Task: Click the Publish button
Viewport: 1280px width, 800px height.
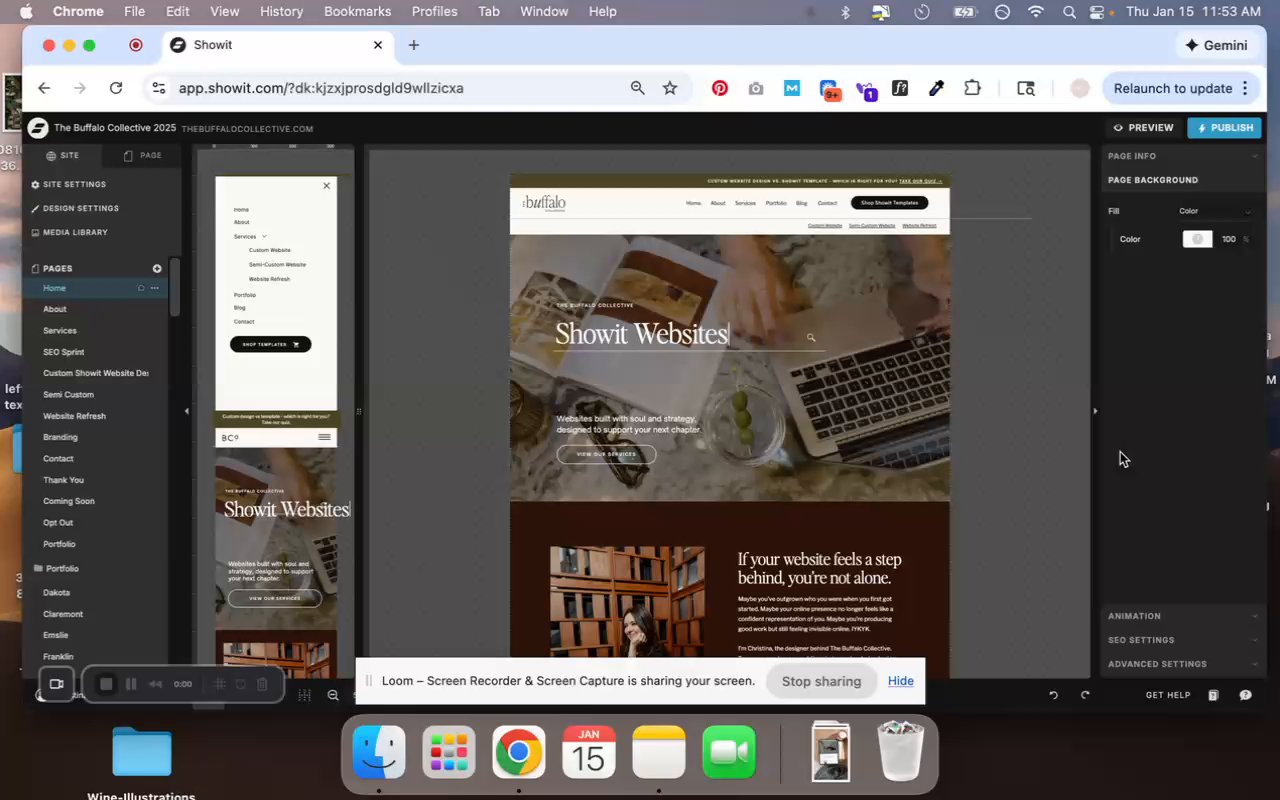Action: 1224,128
